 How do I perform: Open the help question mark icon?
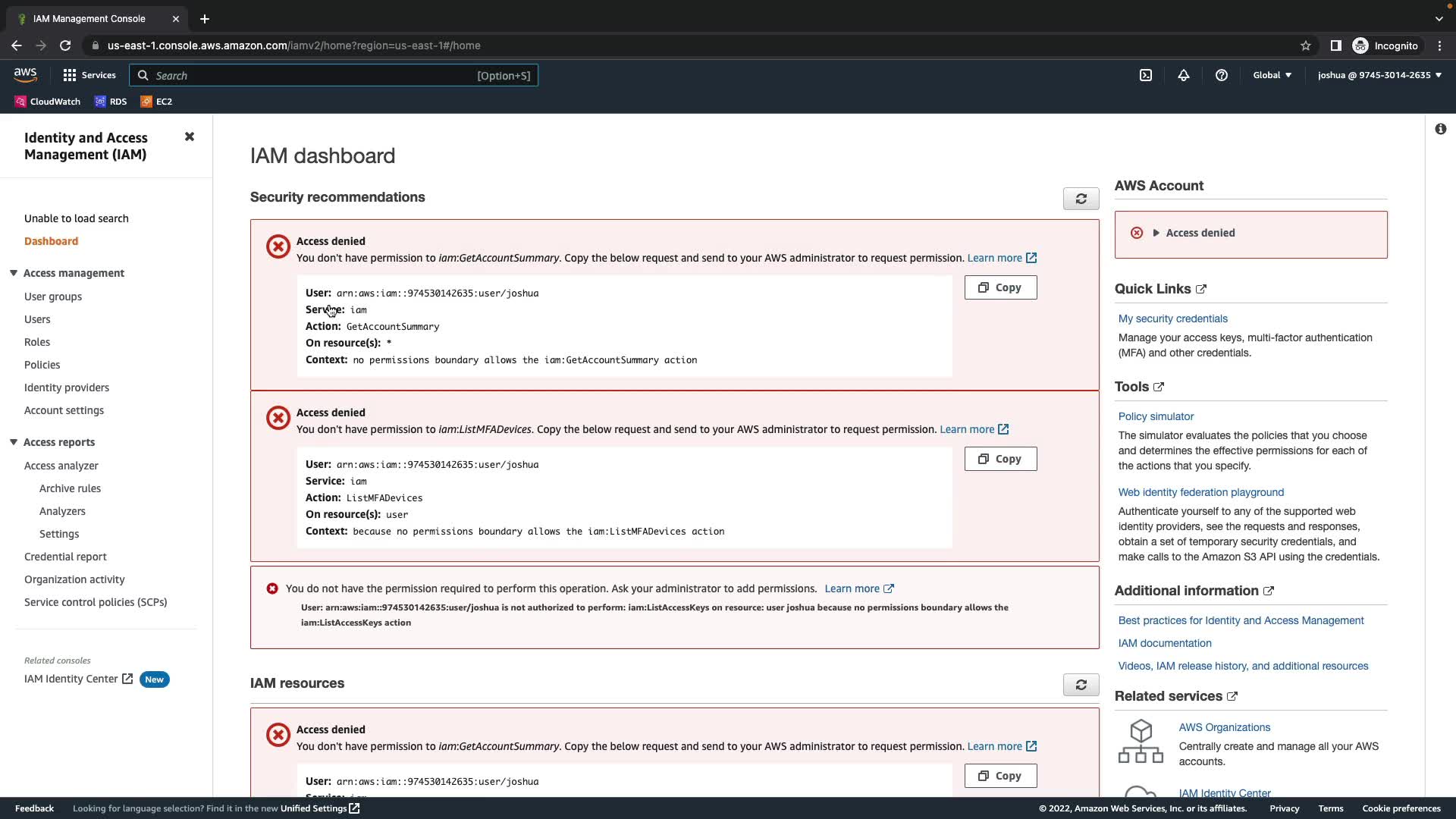1221,75
